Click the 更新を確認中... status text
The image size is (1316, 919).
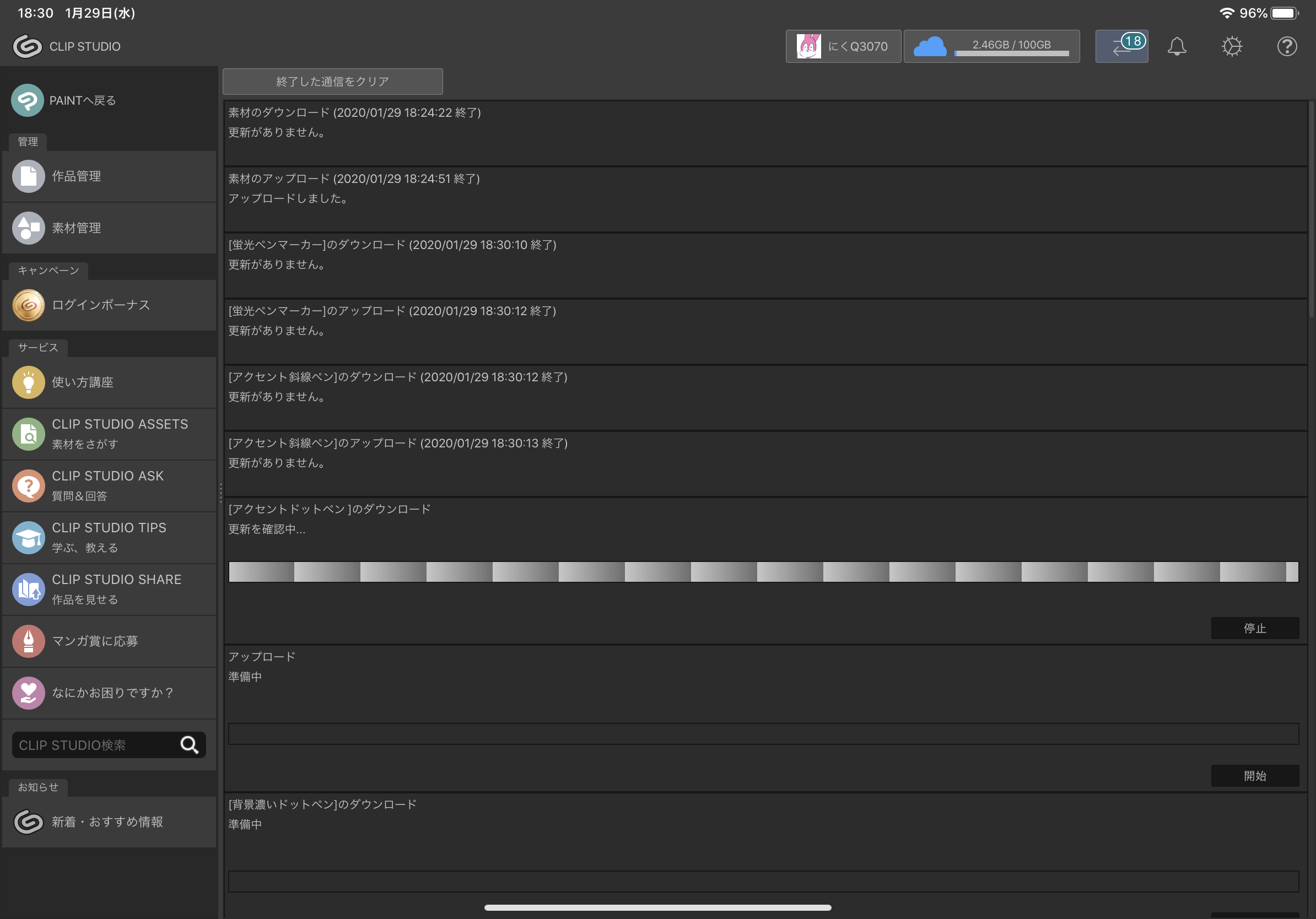point(267,529)
